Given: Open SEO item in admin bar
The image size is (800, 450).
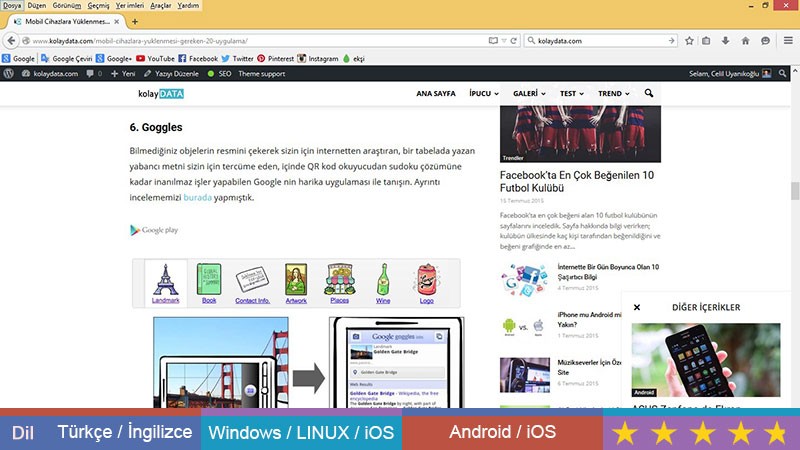Looking at the screenshot, I should 219,73.
